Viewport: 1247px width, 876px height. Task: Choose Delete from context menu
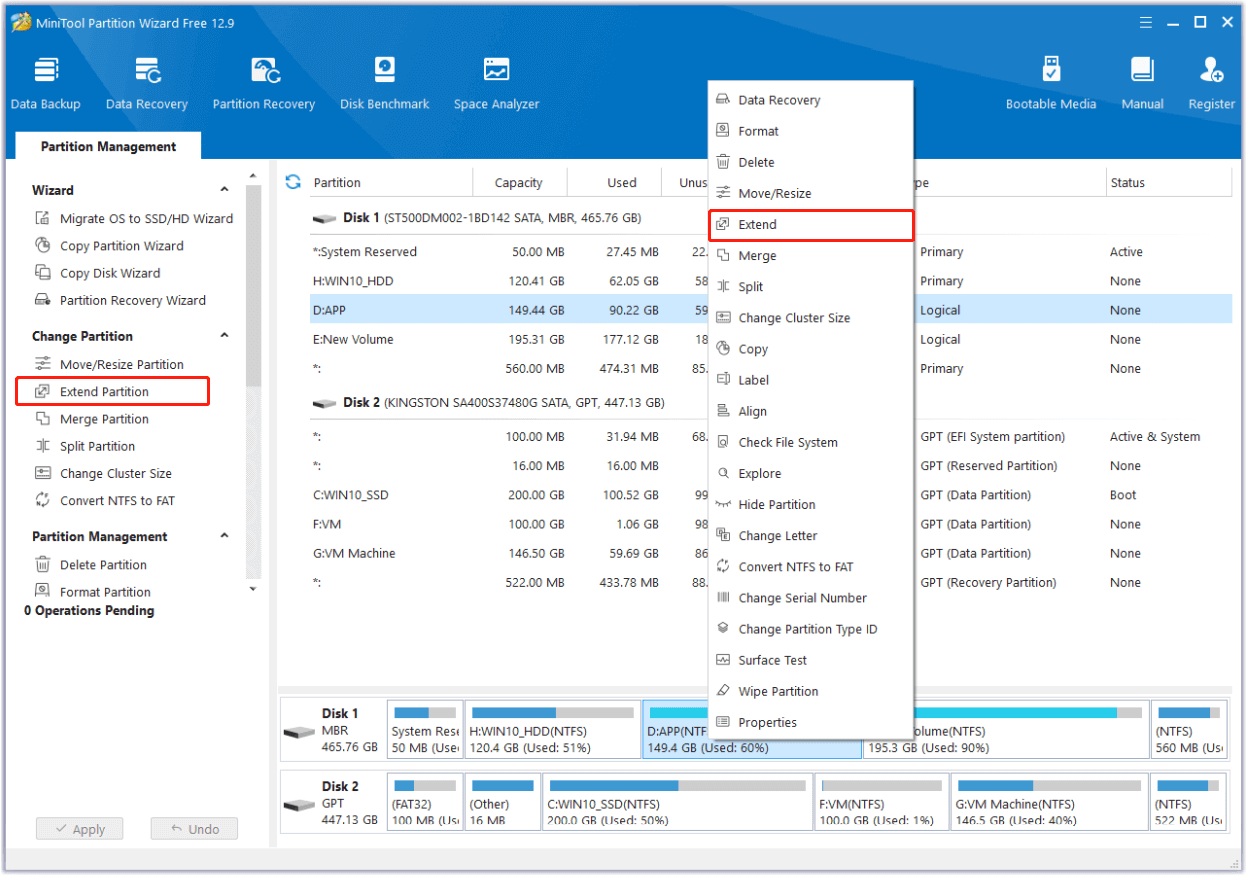pos(811,162)
